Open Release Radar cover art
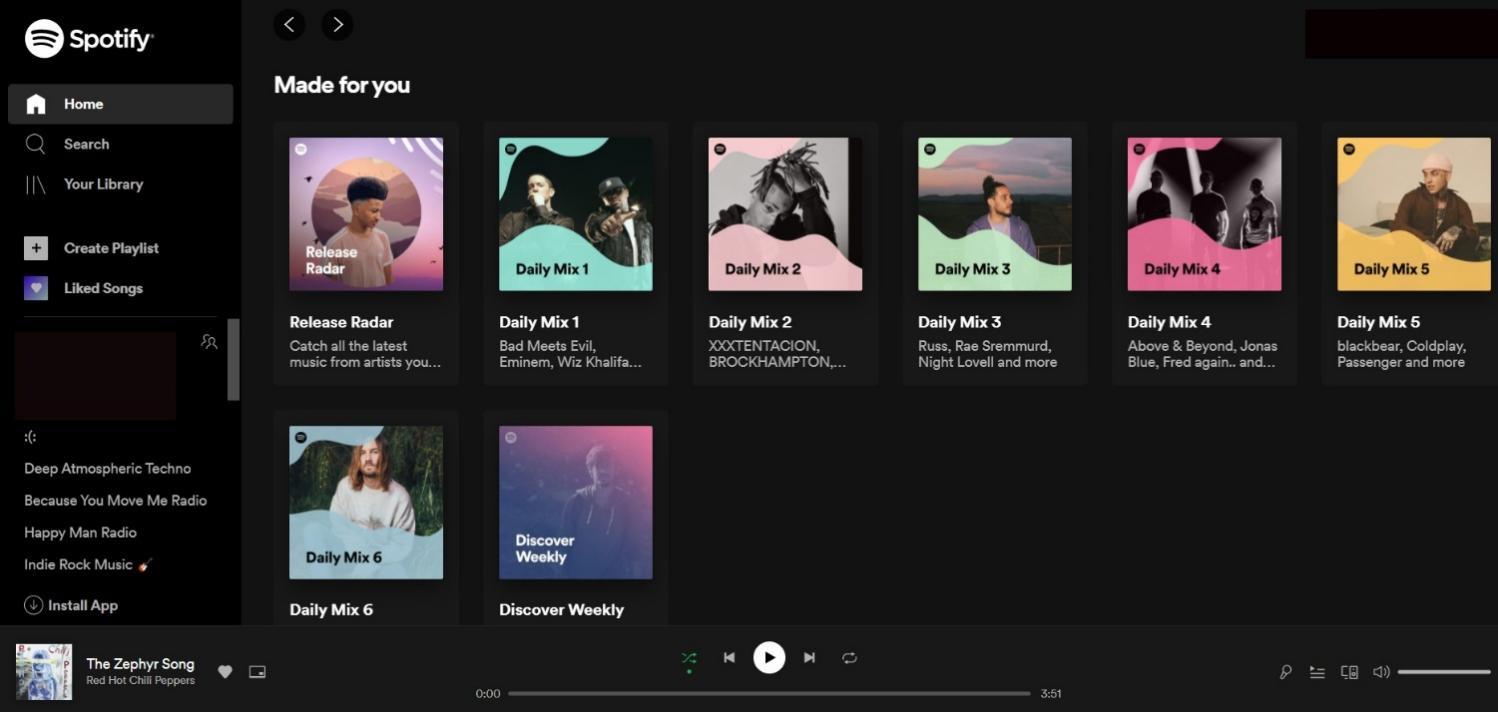1498x712 pixels. (x=366, y=214)
